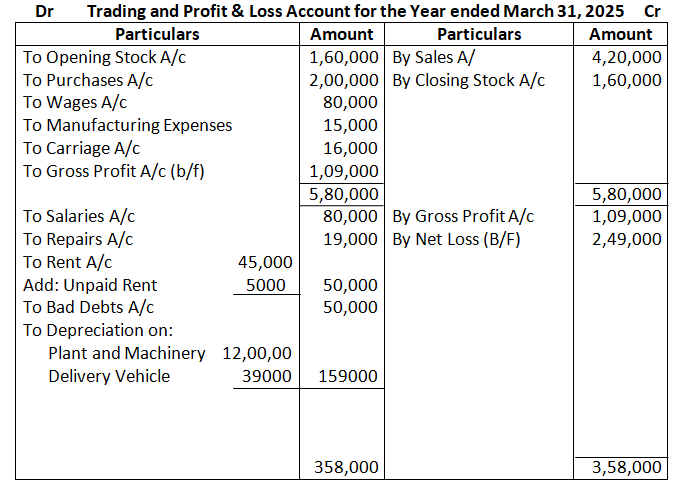Screen dimensions: 673x485
Task: Click the Carriage amount 16,000
Action: [x=351, y=148]
